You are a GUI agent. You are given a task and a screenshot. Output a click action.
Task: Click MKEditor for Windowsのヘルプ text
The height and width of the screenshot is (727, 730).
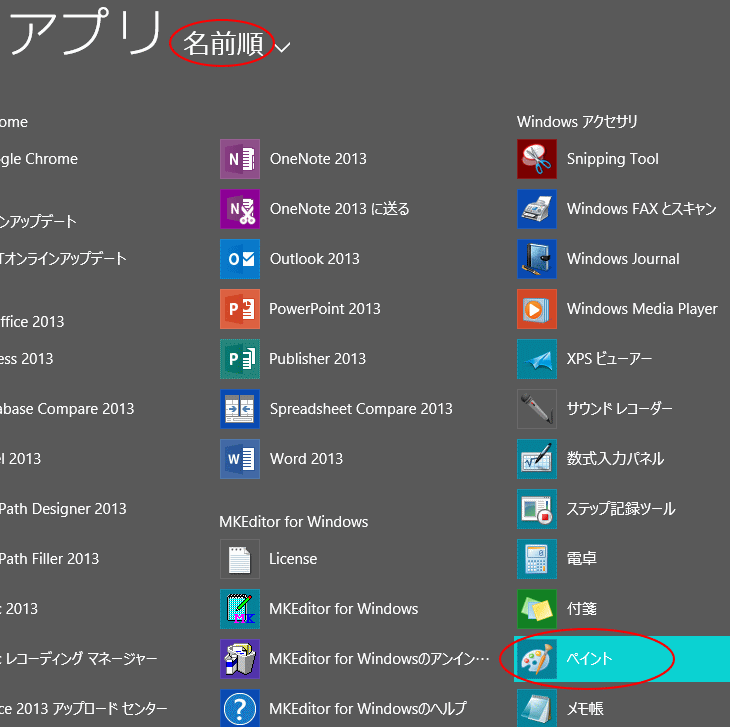368,708
